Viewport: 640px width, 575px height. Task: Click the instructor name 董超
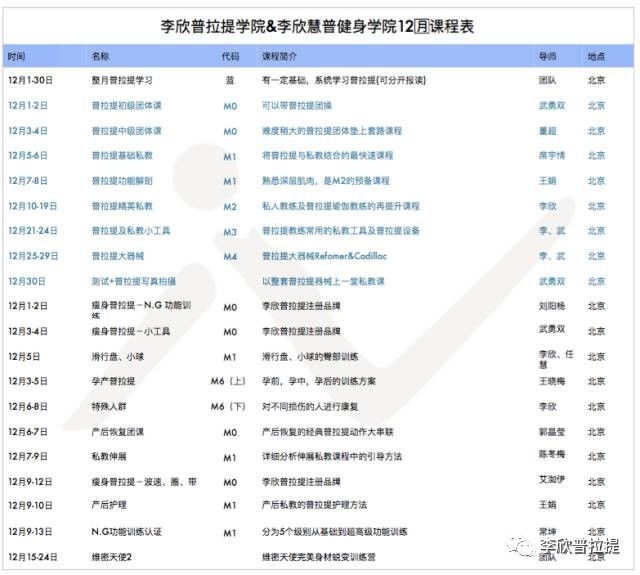[x=547, y=131]
